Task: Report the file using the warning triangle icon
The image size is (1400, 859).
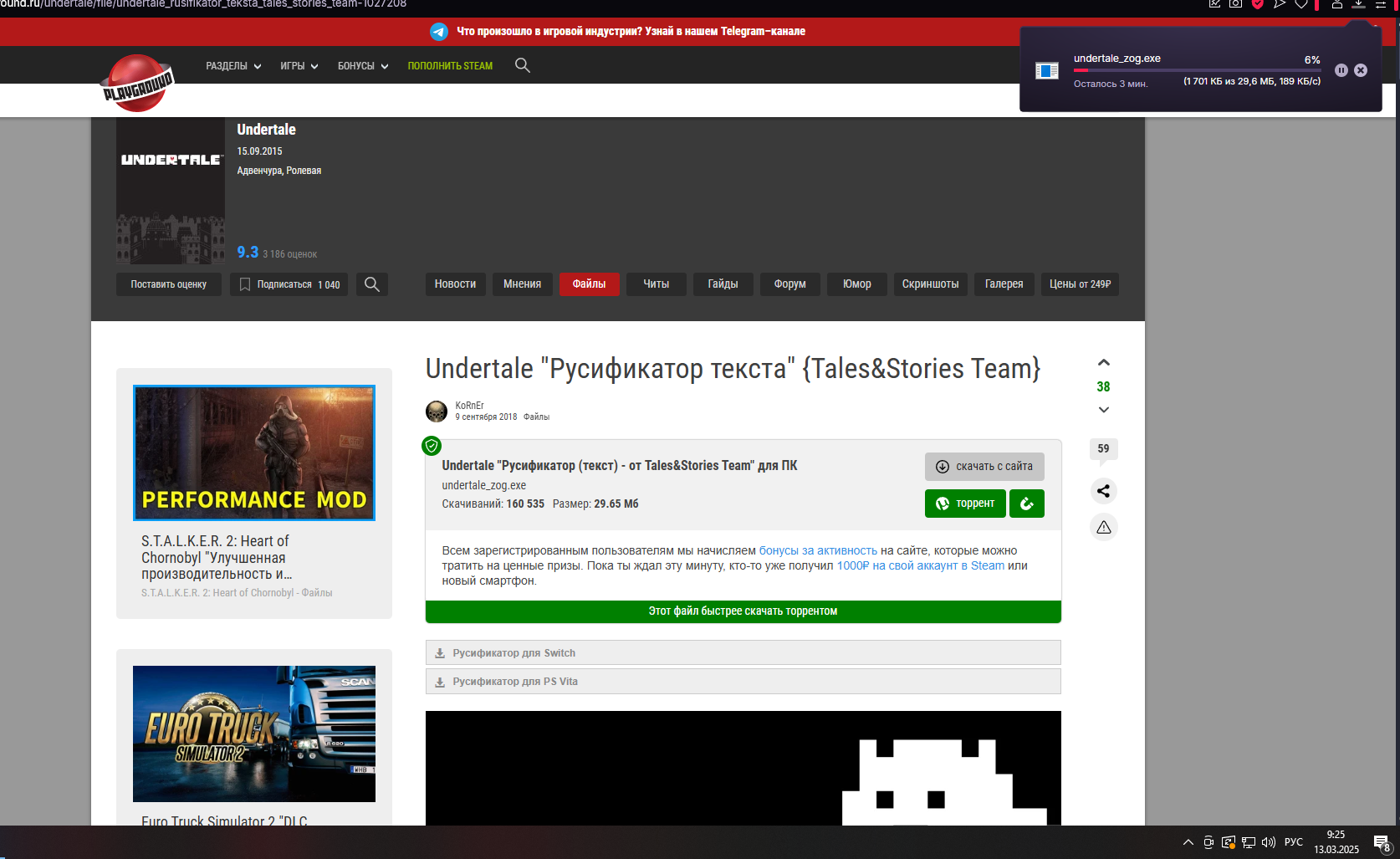Action: click(x=1104, y=527)
